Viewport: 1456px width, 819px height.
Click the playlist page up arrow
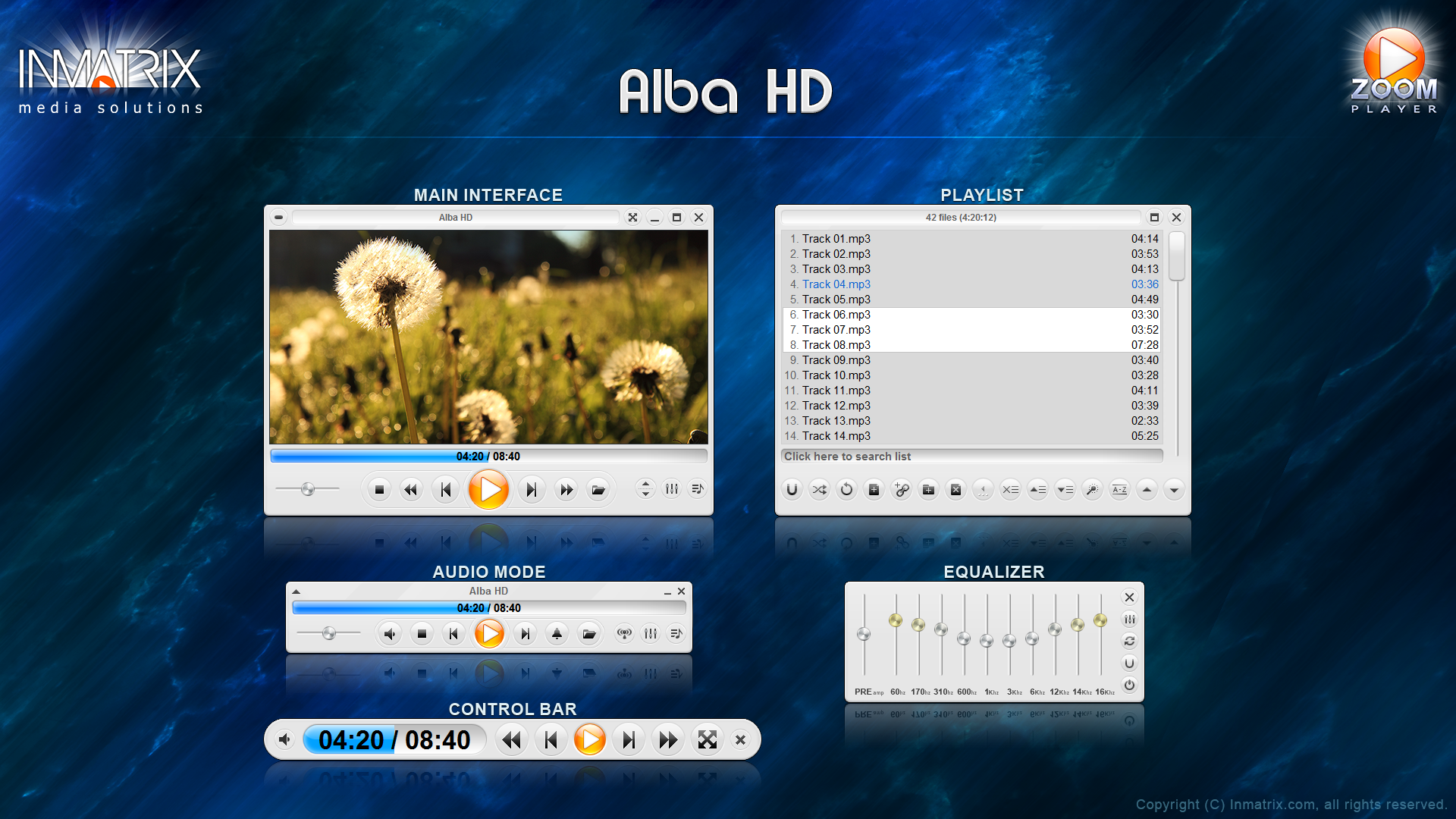coord(1147,490)
